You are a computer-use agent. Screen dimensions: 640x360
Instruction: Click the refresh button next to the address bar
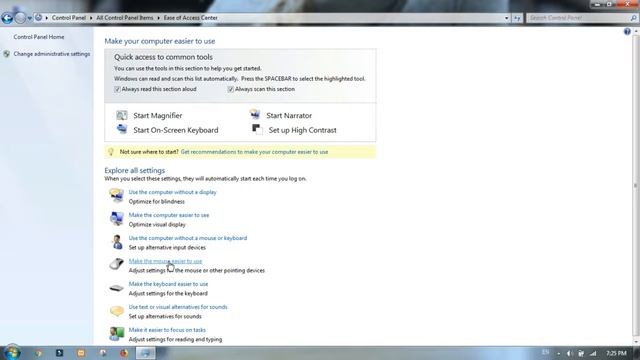[x=517, y=18]
